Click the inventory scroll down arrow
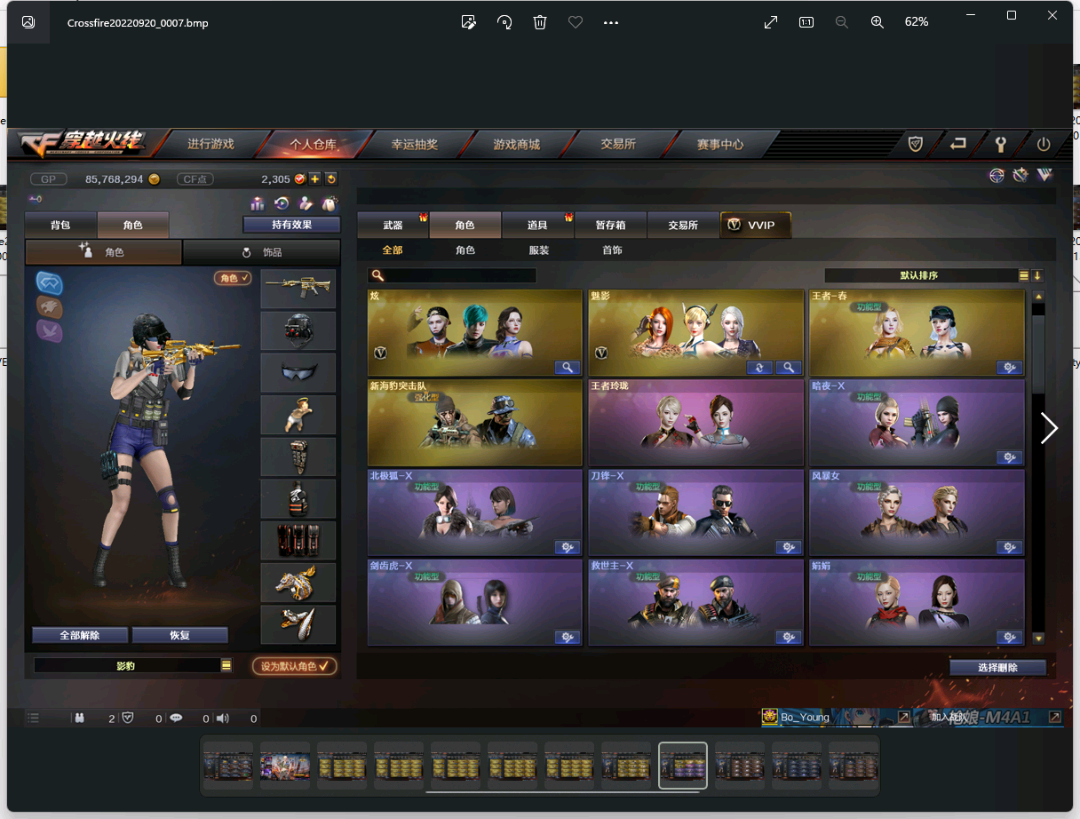 pyautogui.click(x=1039, y=639)
